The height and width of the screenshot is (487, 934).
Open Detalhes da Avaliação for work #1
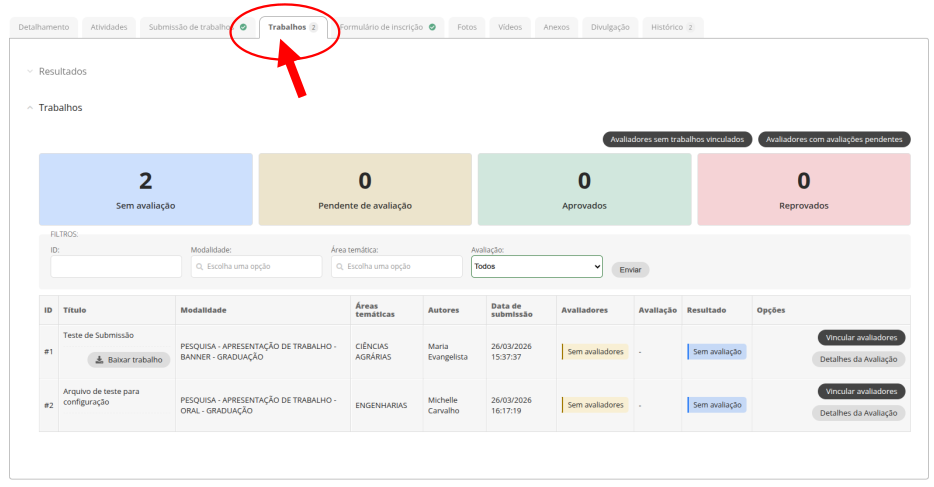point(858,359)
